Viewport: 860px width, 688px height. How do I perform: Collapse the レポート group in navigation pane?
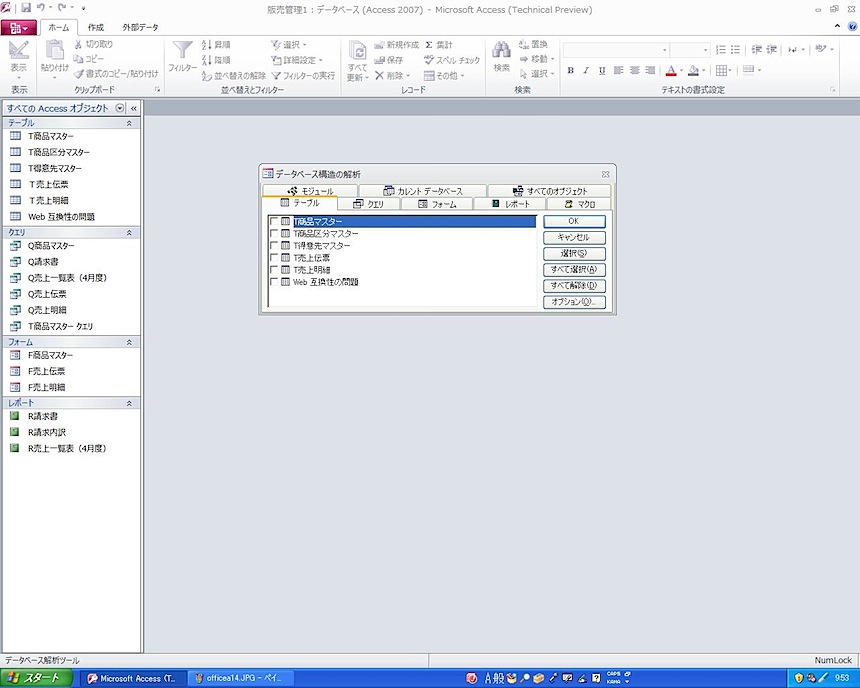pyautogui.click(x=129, y=403)
